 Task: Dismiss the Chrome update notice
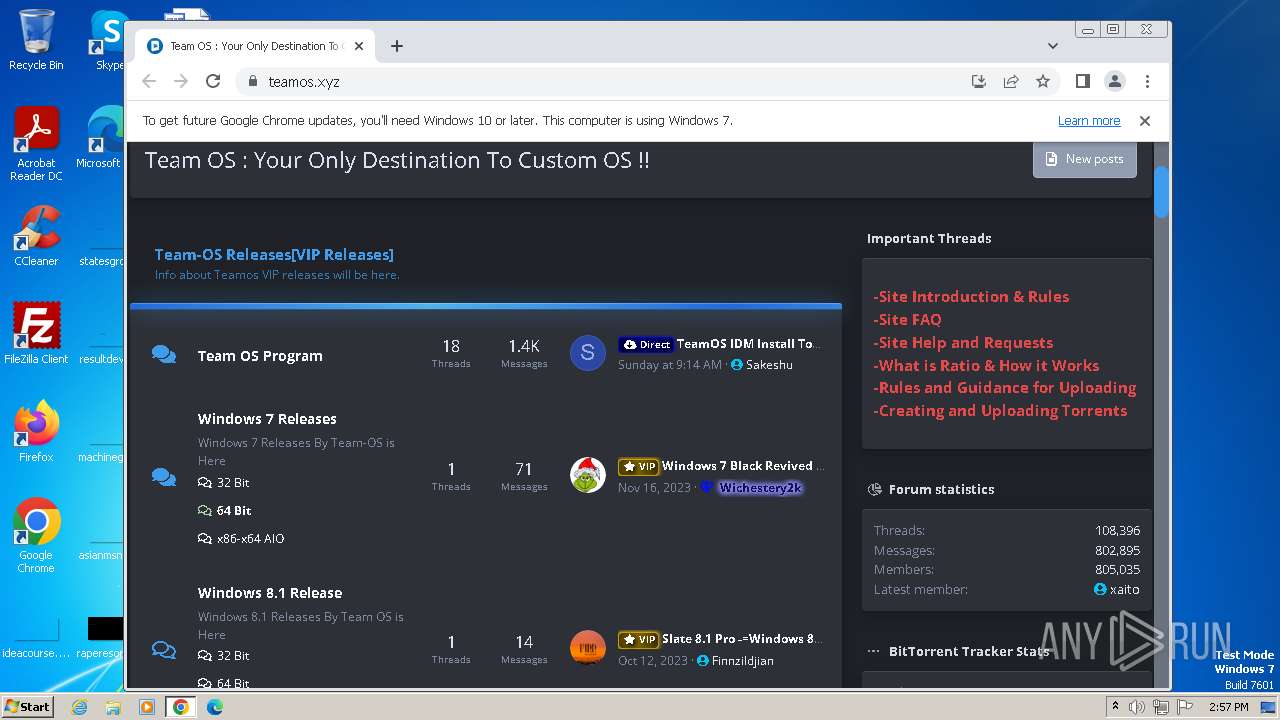tap(1145, 121)
